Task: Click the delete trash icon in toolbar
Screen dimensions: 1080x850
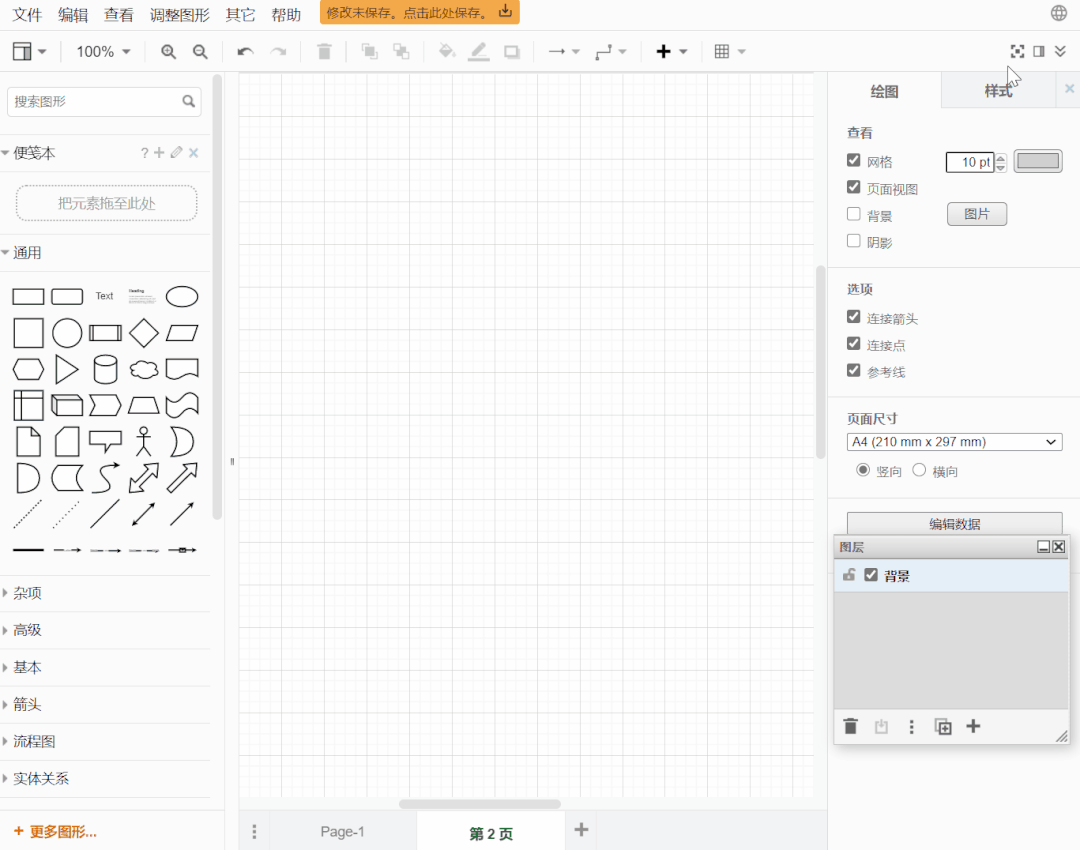Action: point(324,52)
